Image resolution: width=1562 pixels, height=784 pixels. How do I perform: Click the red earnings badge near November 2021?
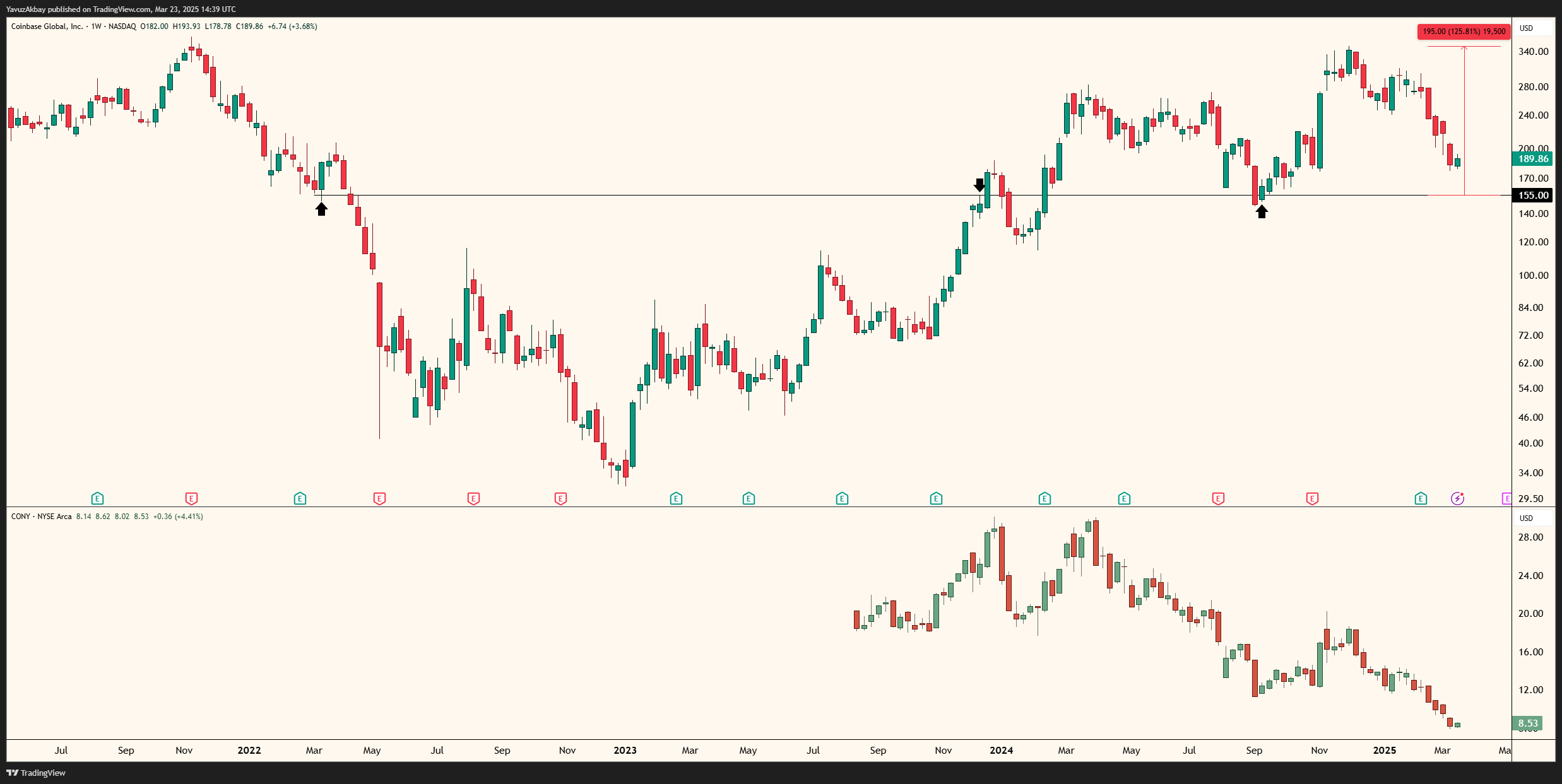[191, 498]
